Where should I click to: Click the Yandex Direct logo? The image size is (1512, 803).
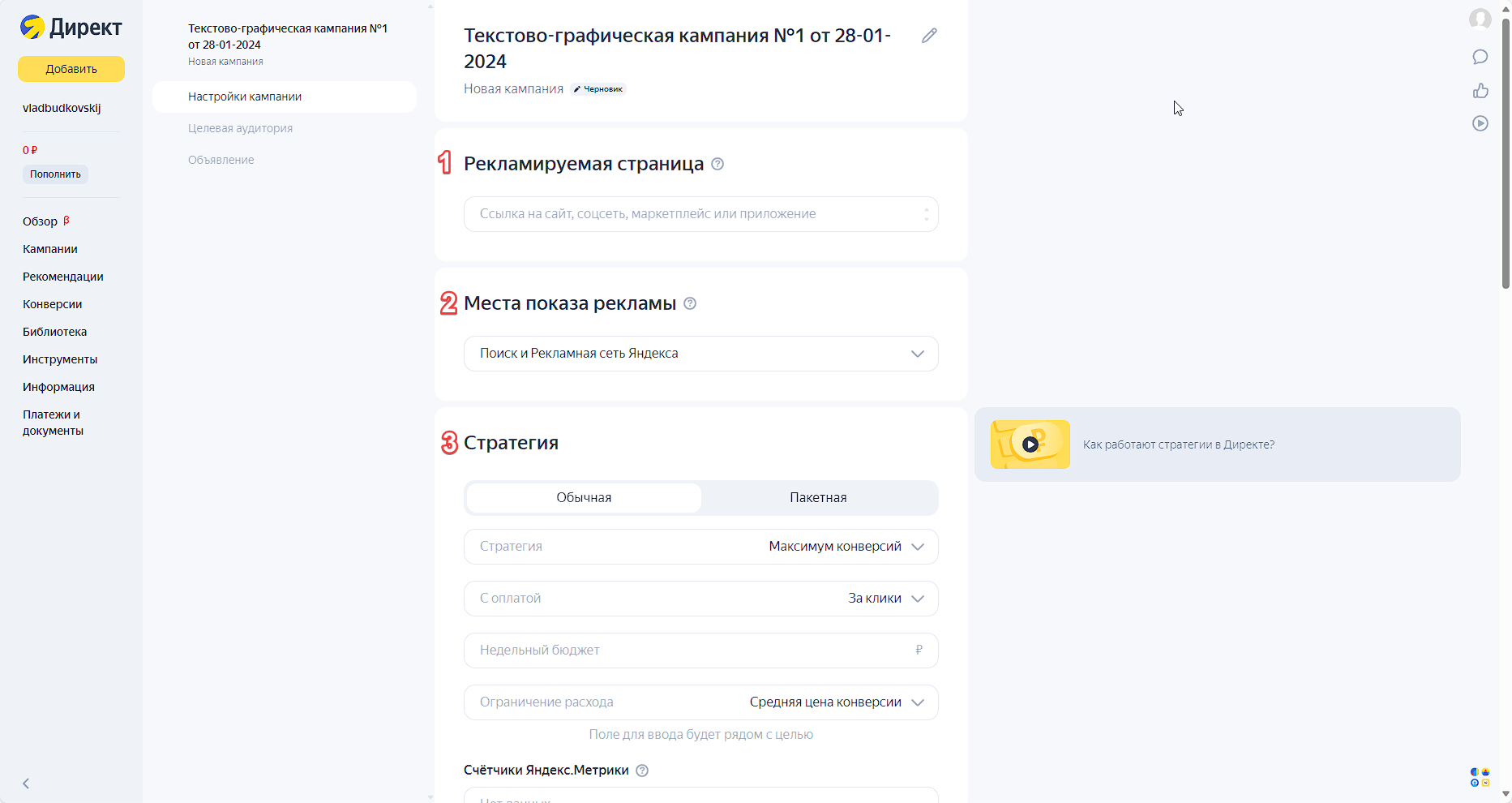[x=71, y=28]
